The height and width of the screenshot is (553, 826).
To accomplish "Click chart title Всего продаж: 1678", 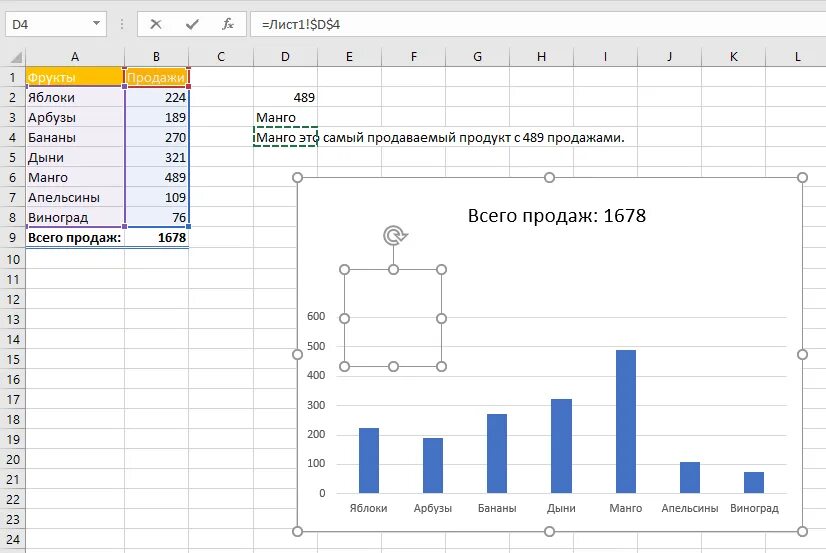I will point(556,215).
